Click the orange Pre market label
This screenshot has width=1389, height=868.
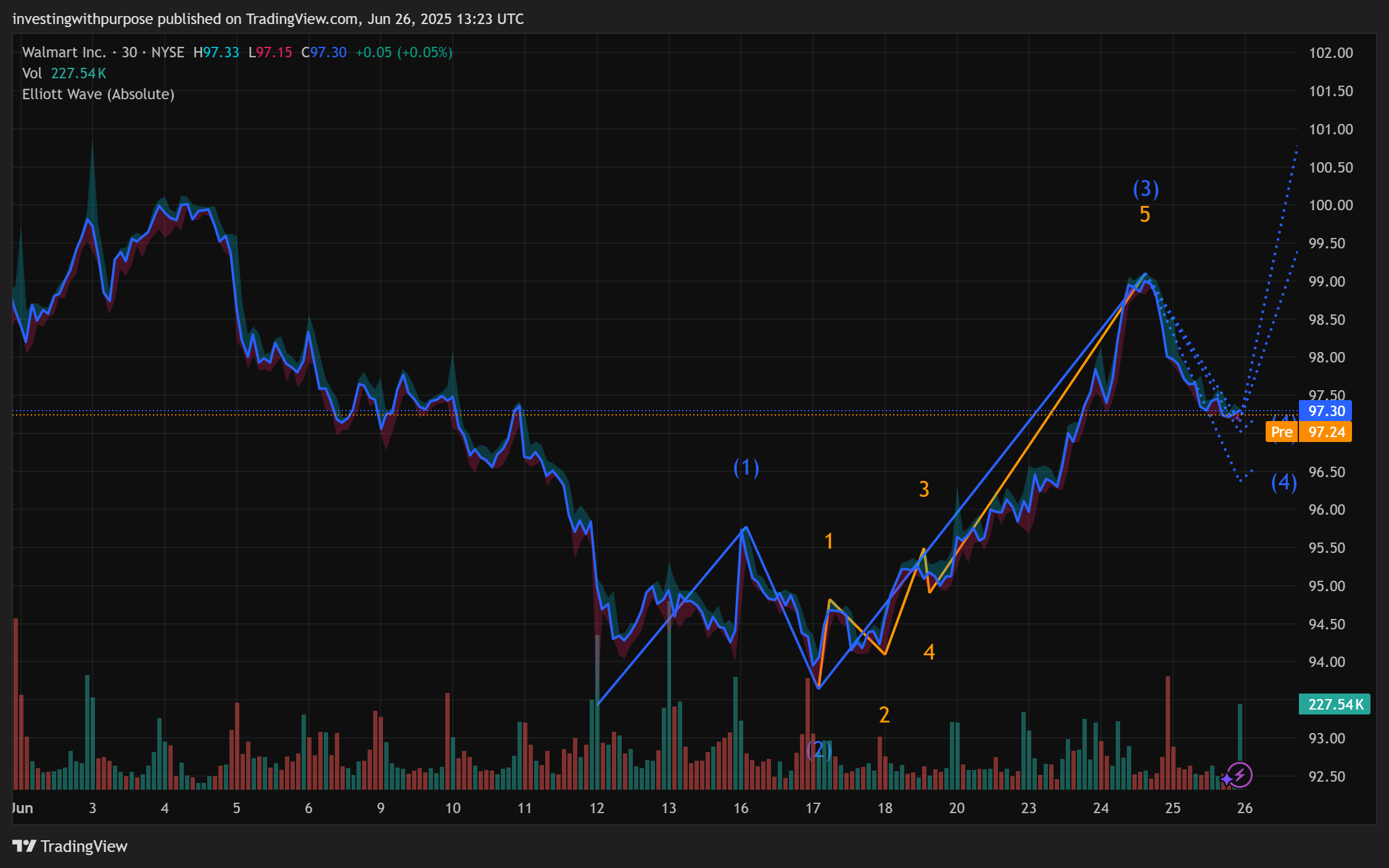tap(1281, 432)
